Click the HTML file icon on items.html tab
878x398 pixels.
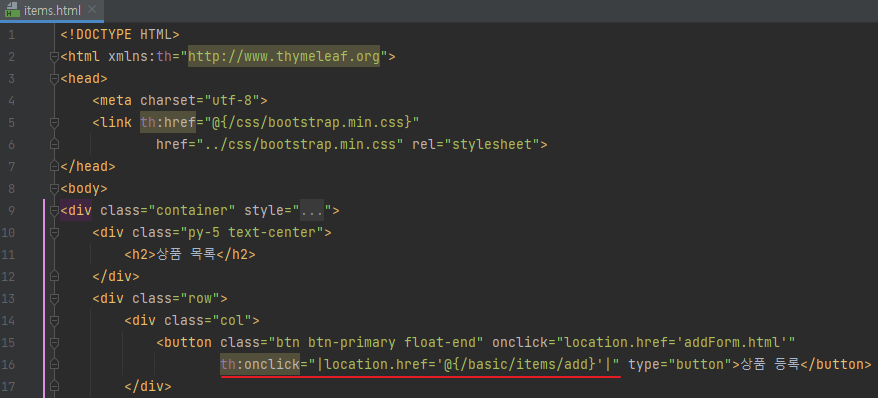(12, 10)
